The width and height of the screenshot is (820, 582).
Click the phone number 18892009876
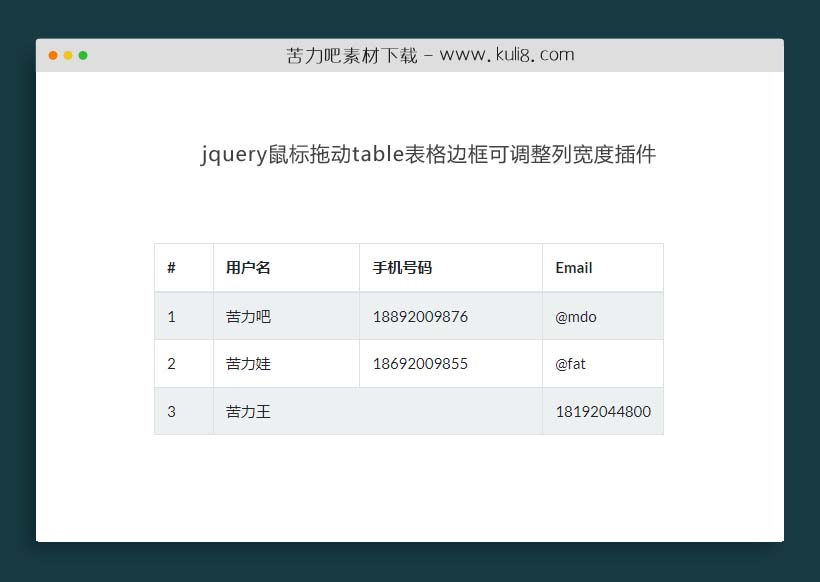pyautogui.click(x=419, y=315)
